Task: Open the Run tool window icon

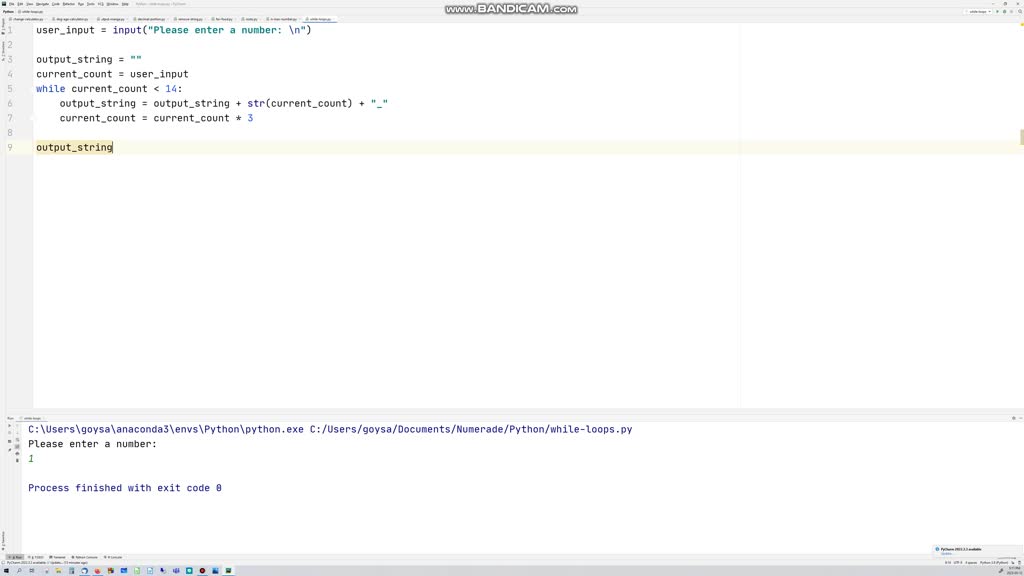Action: pyautogui.click(x=16, y=556)
